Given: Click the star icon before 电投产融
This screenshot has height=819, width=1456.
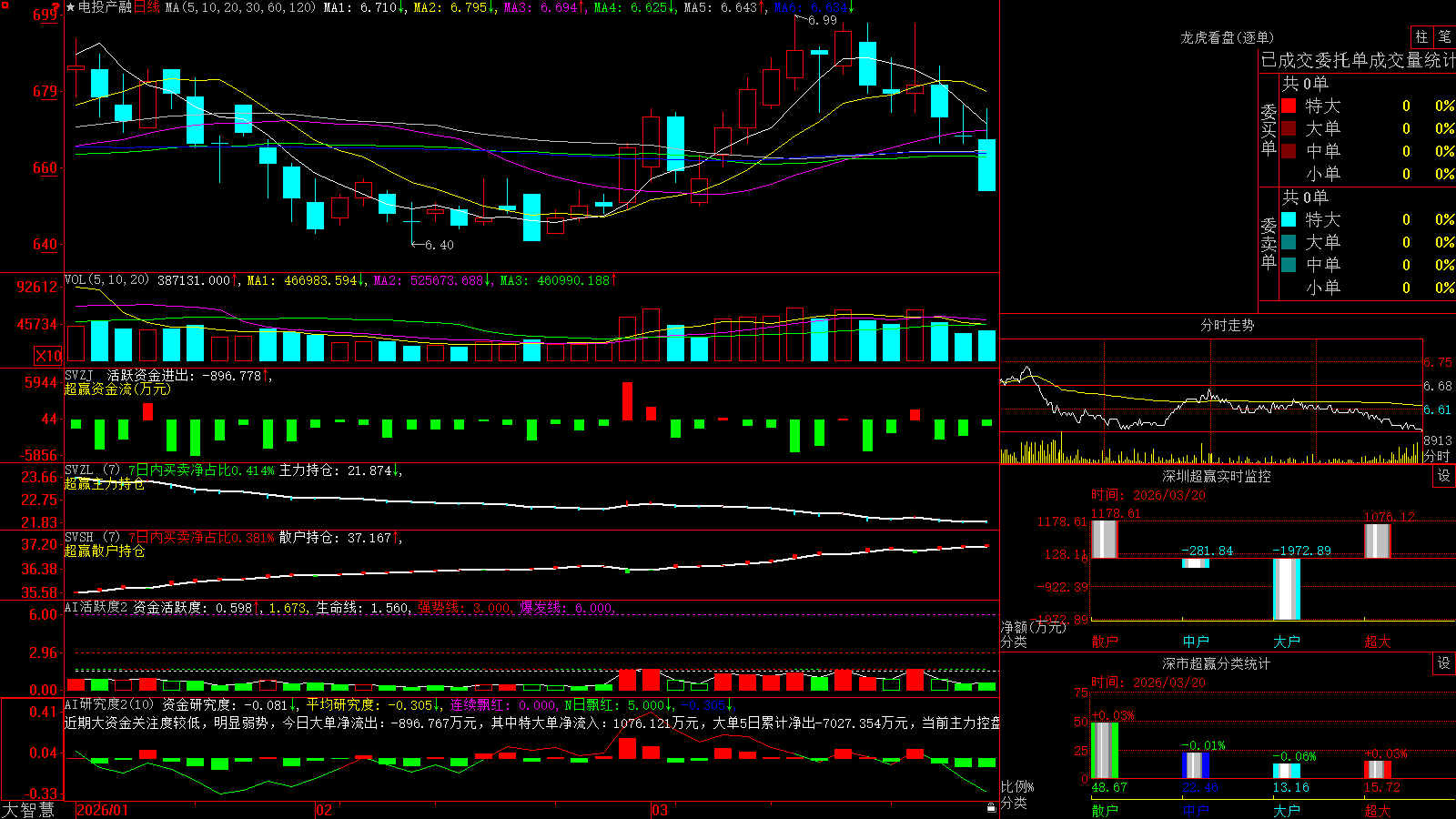Looking at the screenshot, I should (71, 7).
